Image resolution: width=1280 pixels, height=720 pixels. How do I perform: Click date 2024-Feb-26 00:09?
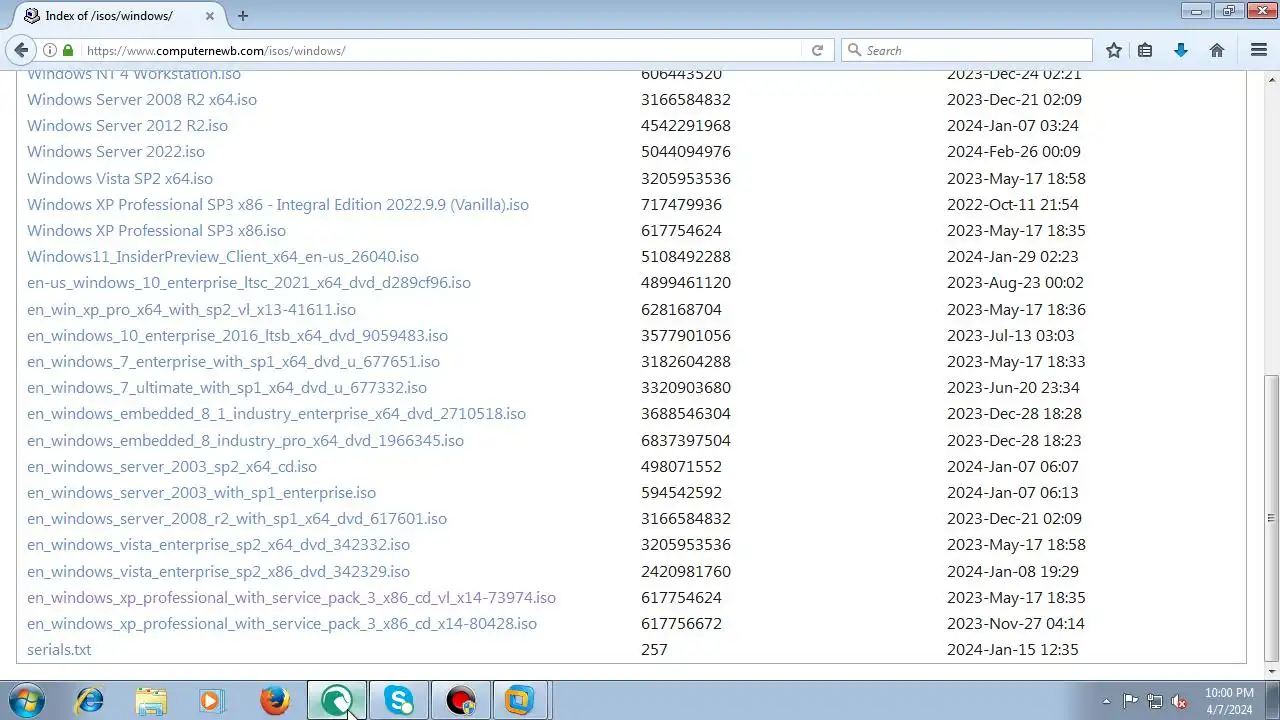click(x=1014, y=151)
